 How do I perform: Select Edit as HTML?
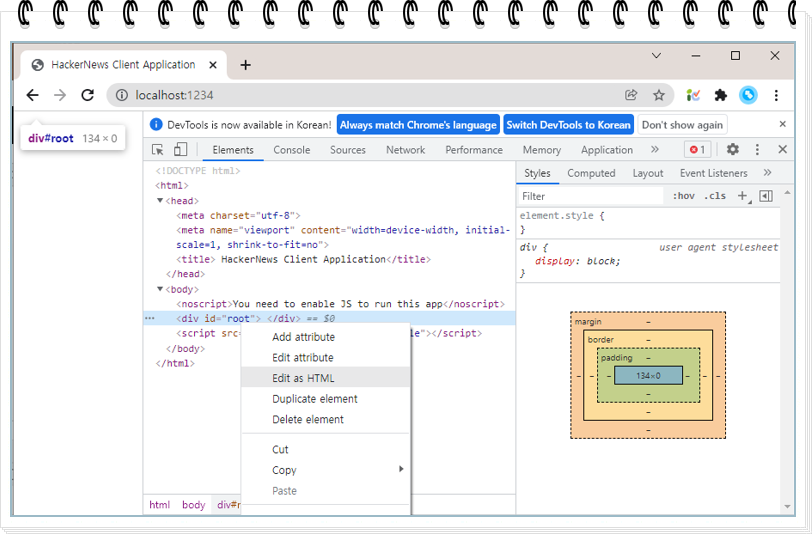coord(326,378)
